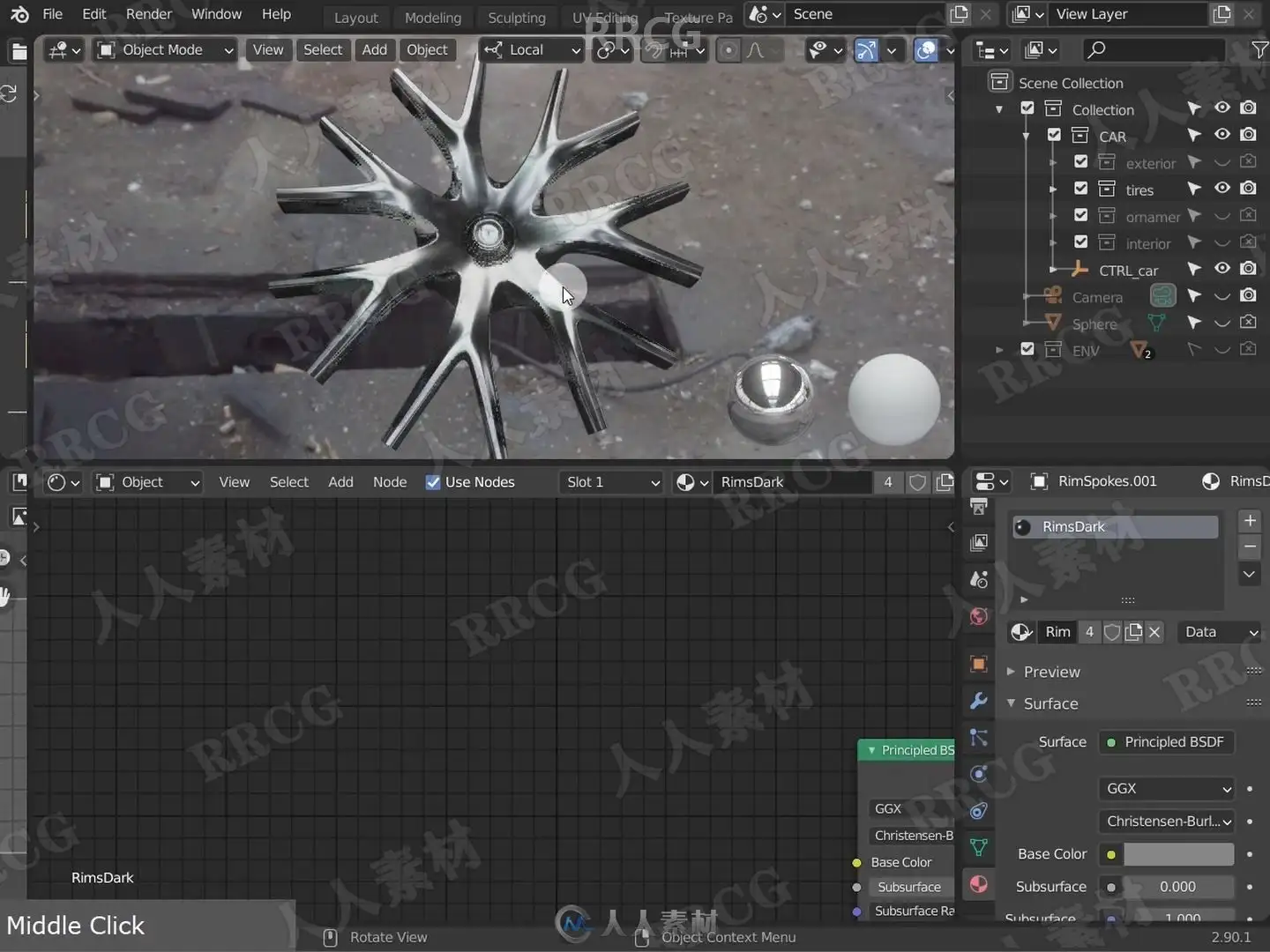Duplicate RimsDark material in node header
The image size is (1270, 952).
(x=945, y=482)
